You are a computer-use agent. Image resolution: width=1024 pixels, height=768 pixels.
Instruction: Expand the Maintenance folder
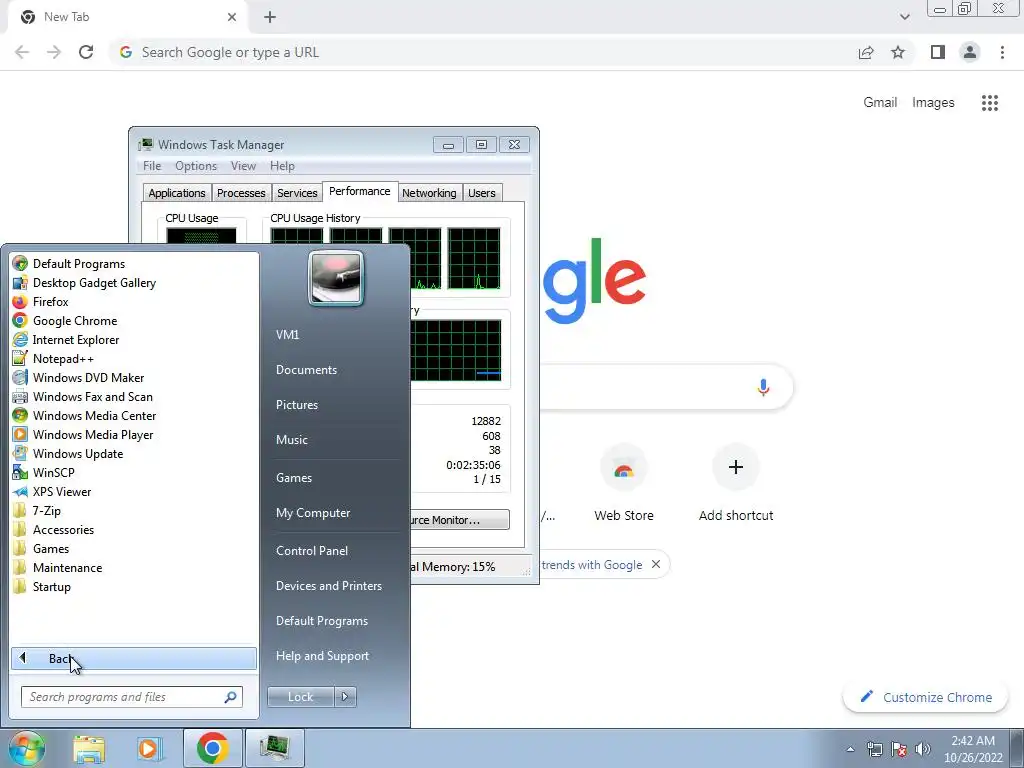(57, 568)
